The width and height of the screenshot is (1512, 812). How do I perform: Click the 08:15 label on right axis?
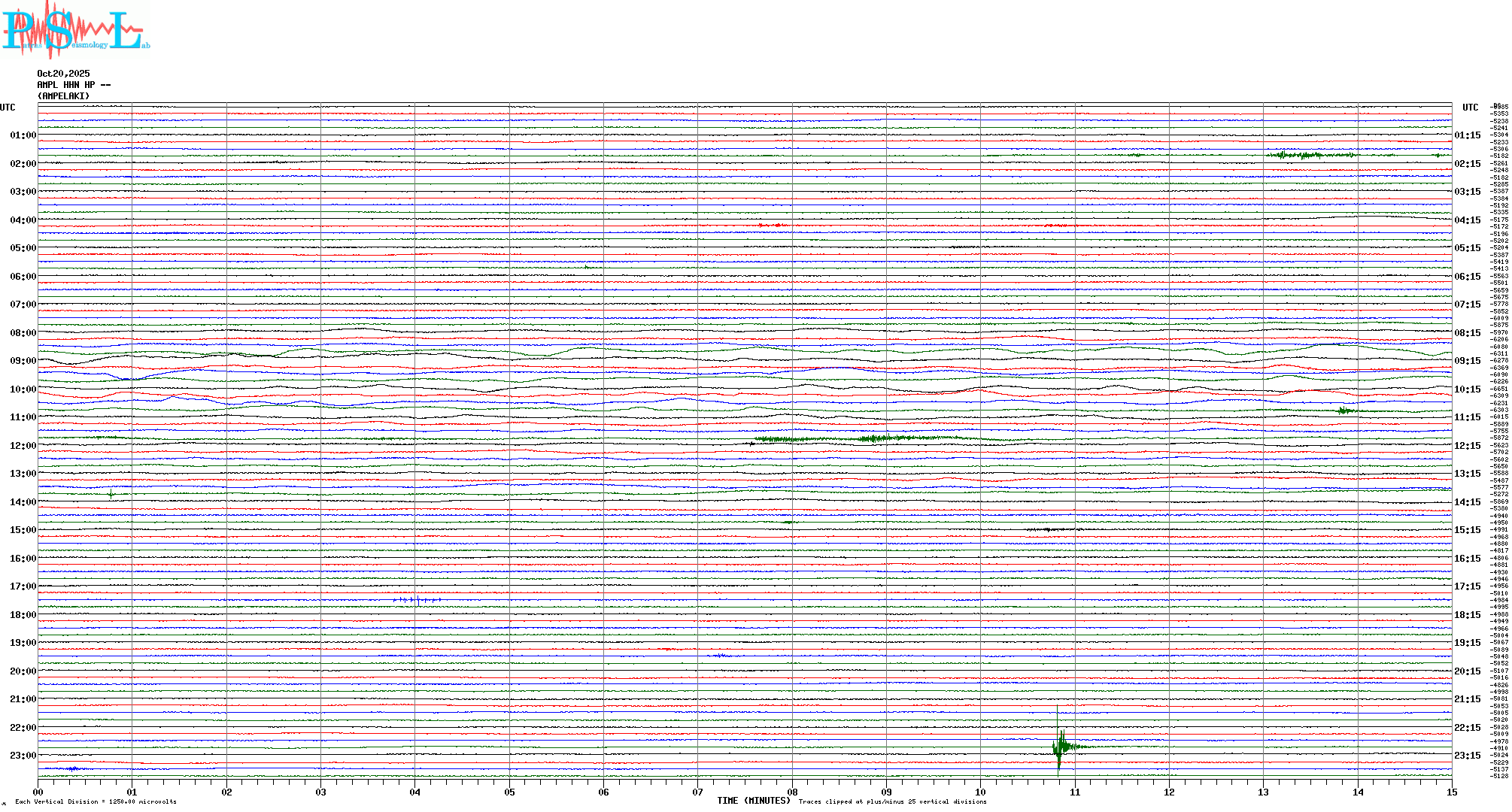point(1467,333)
